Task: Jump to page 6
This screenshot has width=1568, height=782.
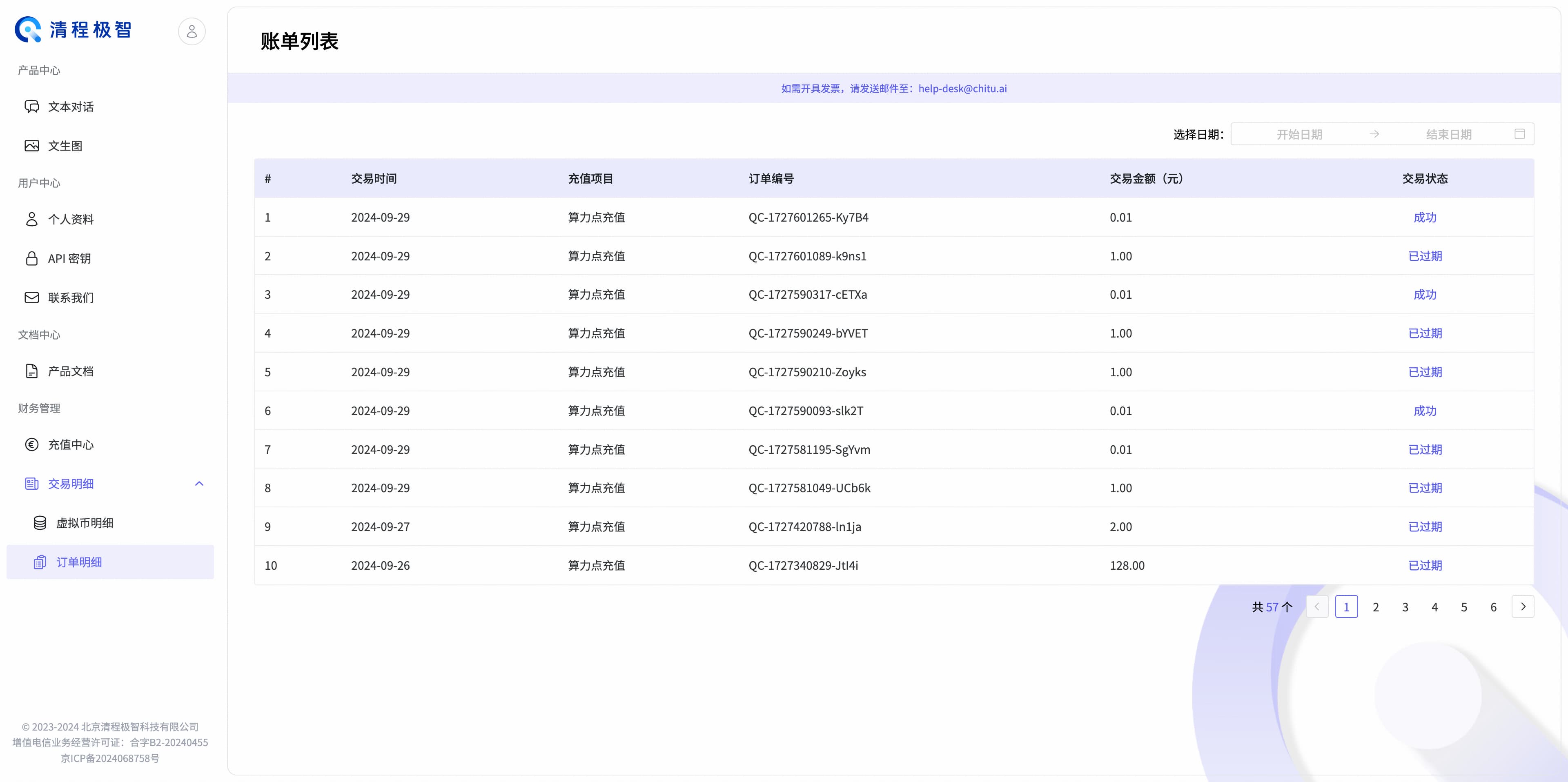Action: click(1493, 607)
